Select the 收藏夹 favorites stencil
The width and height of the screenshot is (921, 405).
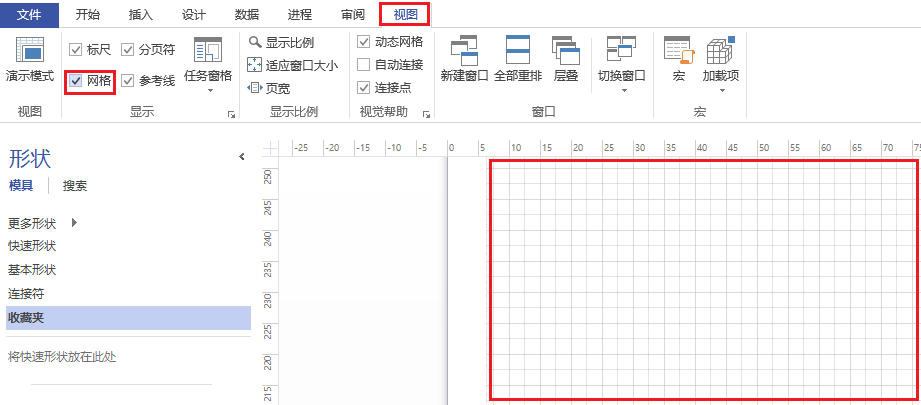128,318
